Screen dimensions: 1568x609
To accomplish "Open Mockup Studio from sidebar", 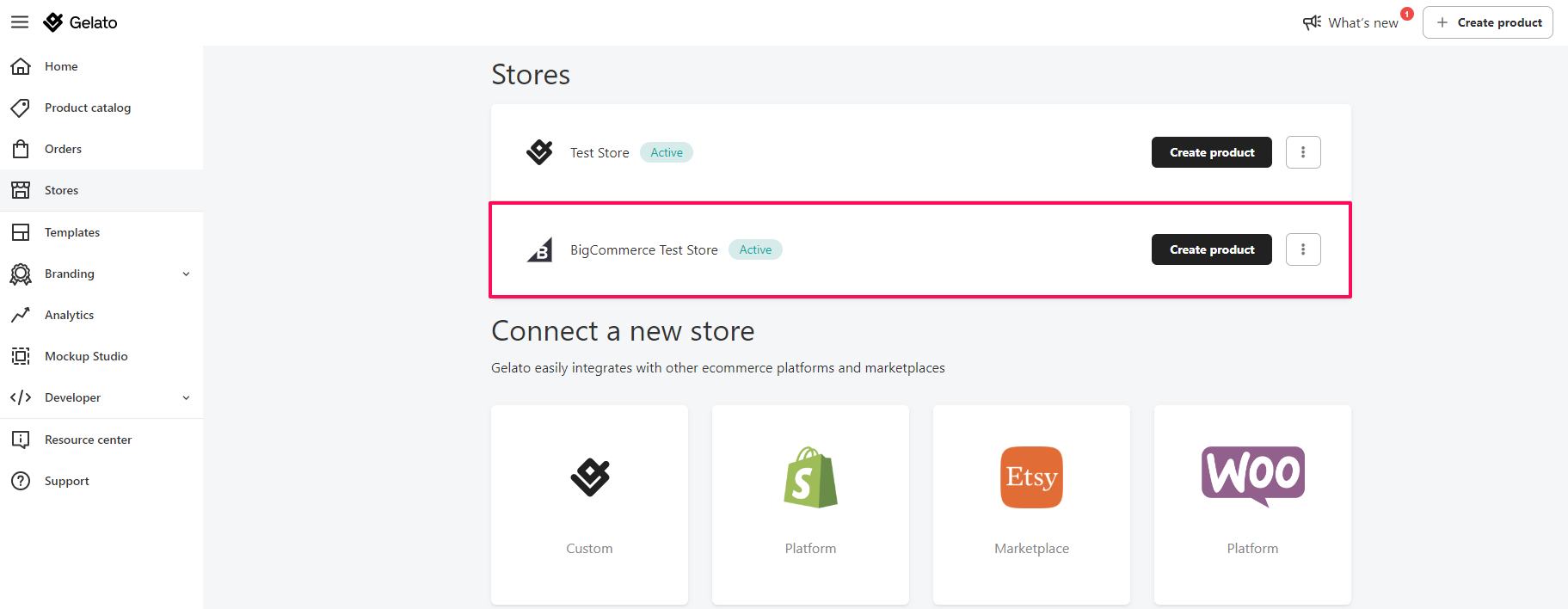I will [x=101, y=356].
